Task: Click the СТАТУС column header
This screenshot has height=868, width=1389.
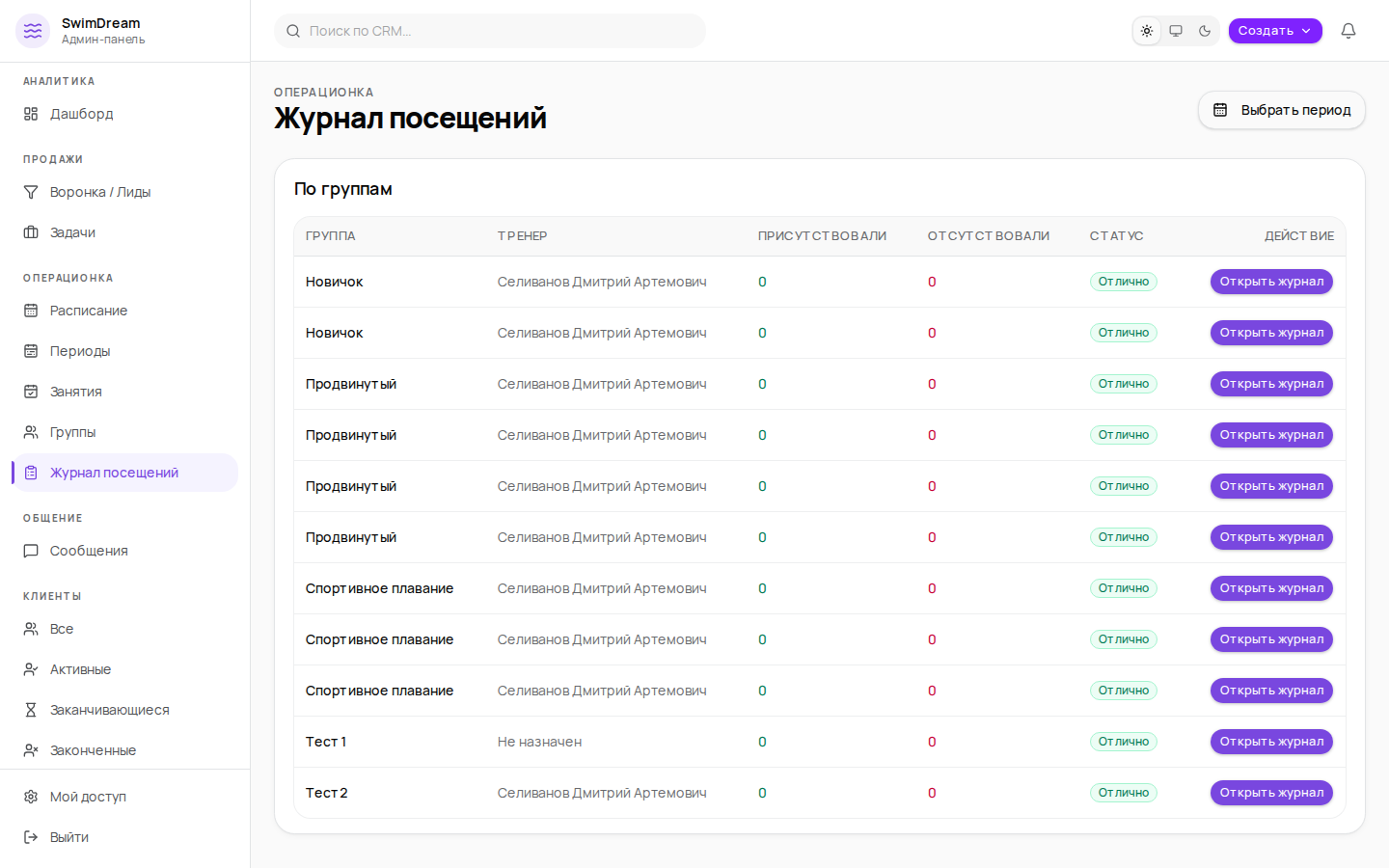Action: (x=1117, y=236)
